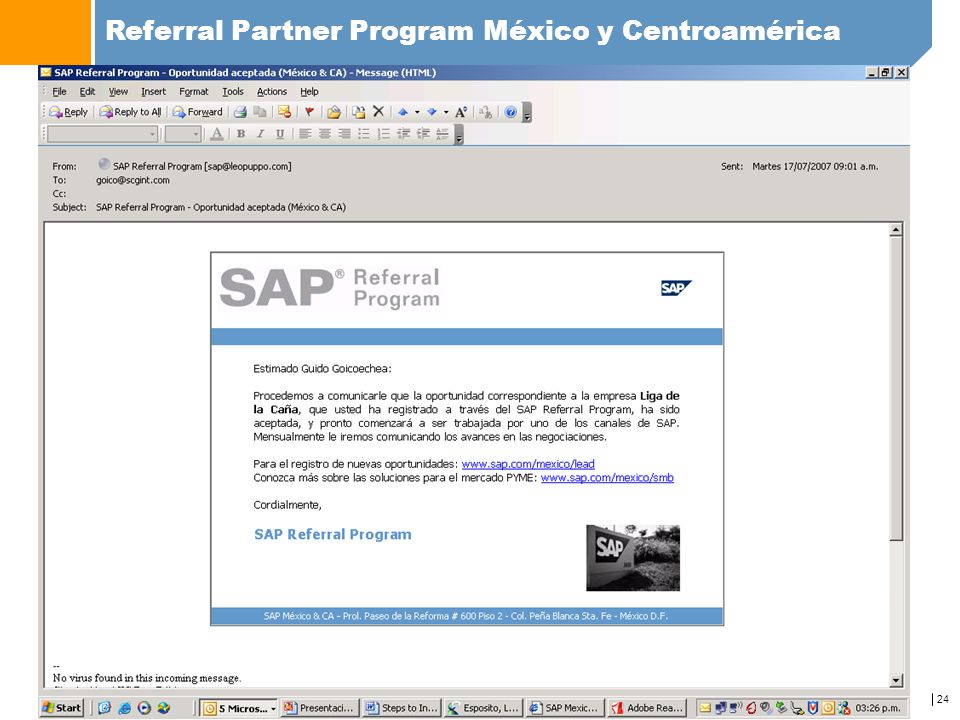
Task: Toggle bulleted list
Action: coord(364,134)
